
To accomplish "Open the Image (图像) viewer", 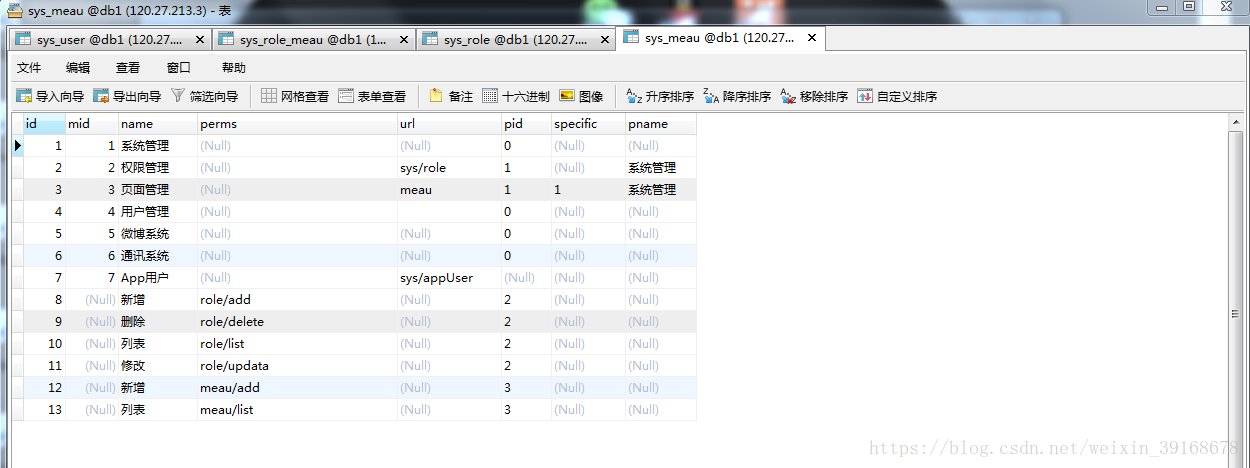I will coord(581,97).
